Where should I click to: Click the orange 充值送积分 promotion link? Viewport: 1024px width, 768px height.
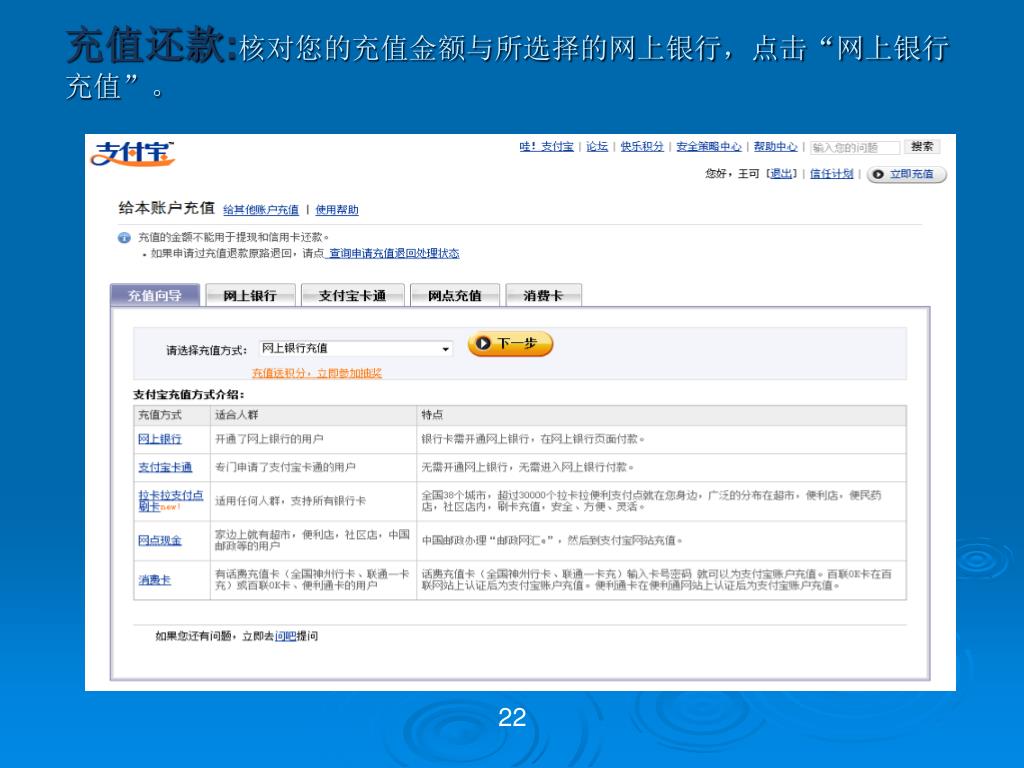317,373
